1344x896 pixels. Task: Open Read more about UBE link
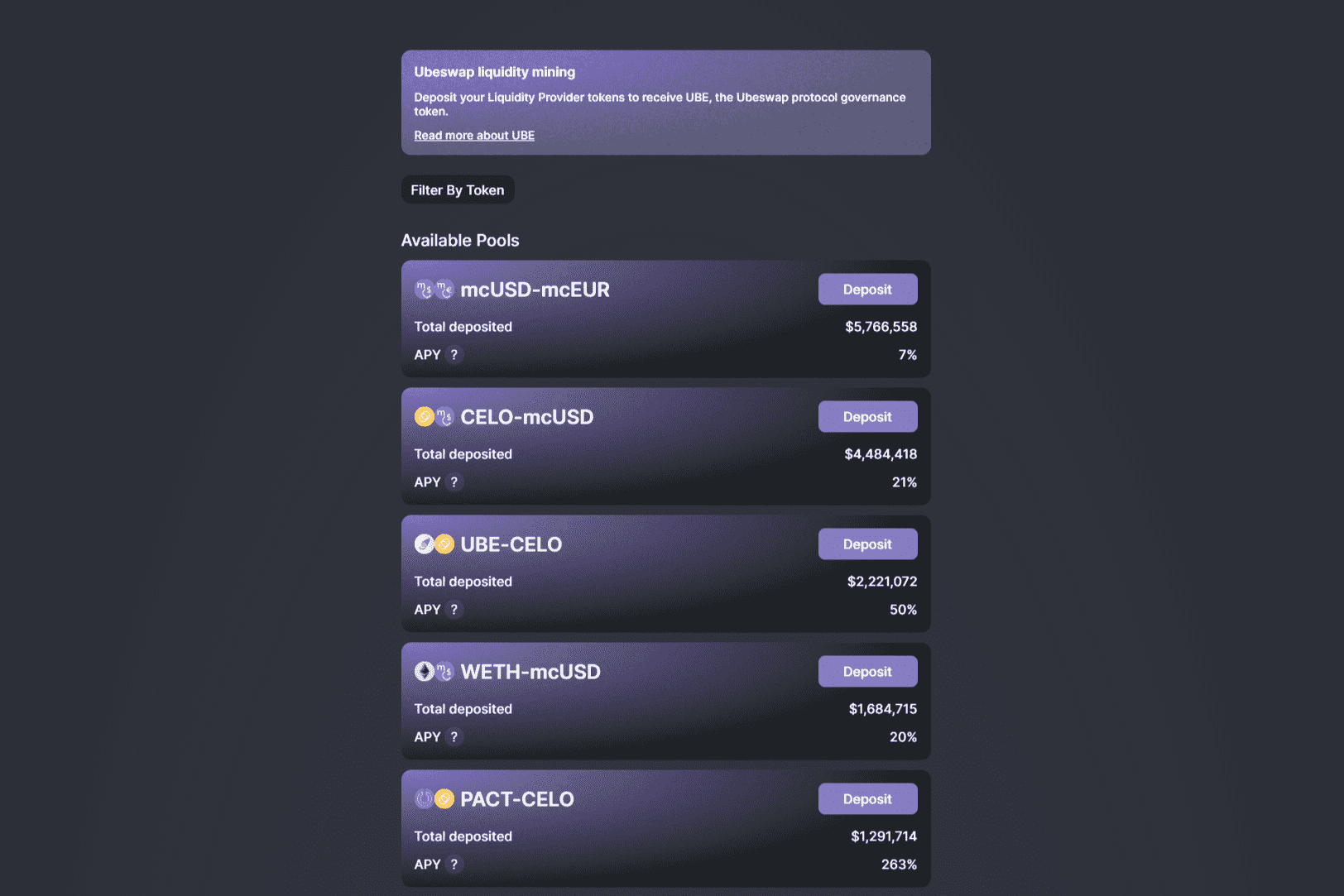(474, 135)
